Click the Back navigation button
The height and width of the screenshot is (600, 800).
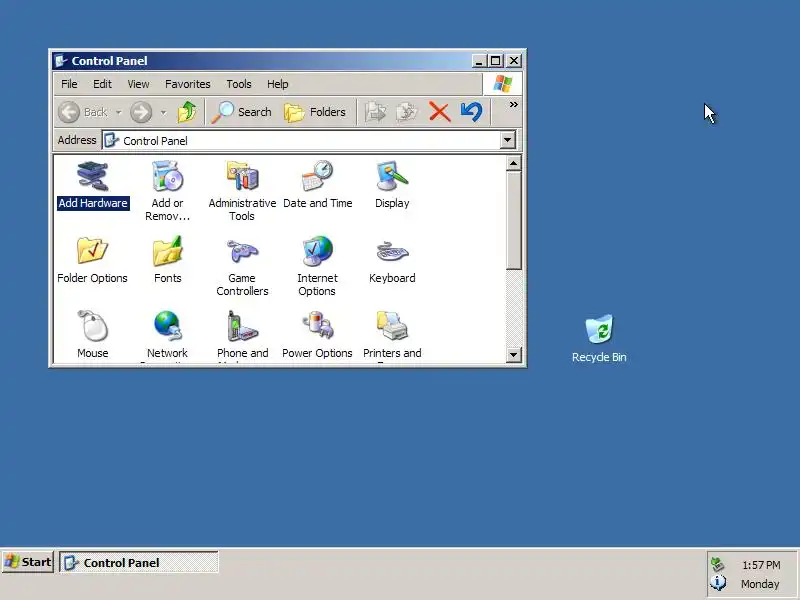click(83, 112)
